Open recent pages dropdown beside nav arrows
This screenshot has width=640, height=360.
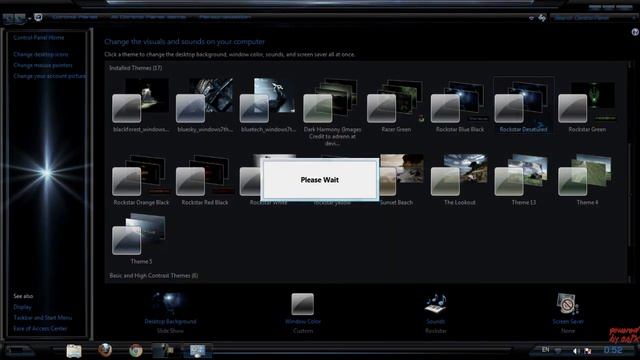[x=29, y=18]
